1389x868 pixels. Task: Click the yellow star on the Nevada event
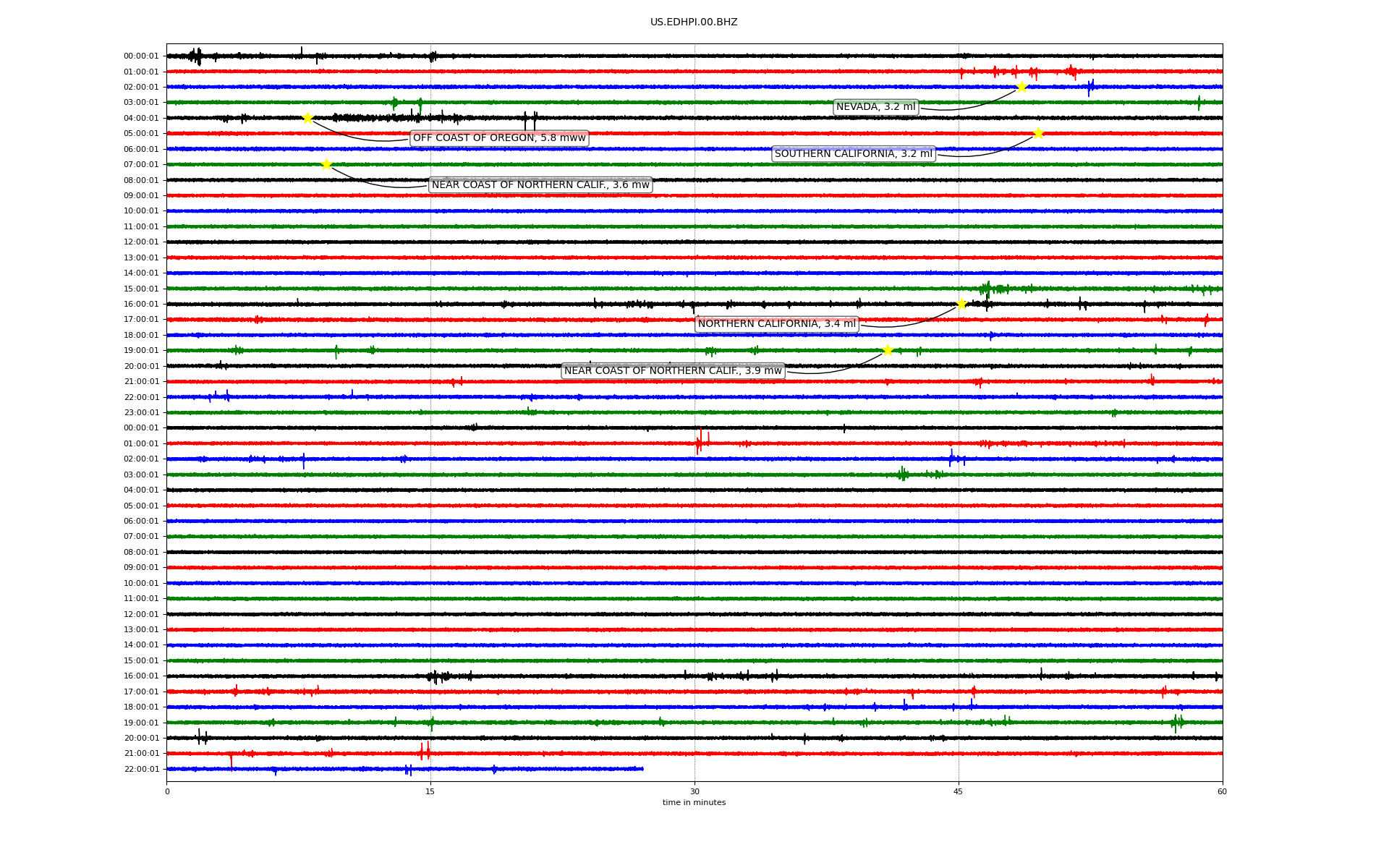coord(1021,87)
